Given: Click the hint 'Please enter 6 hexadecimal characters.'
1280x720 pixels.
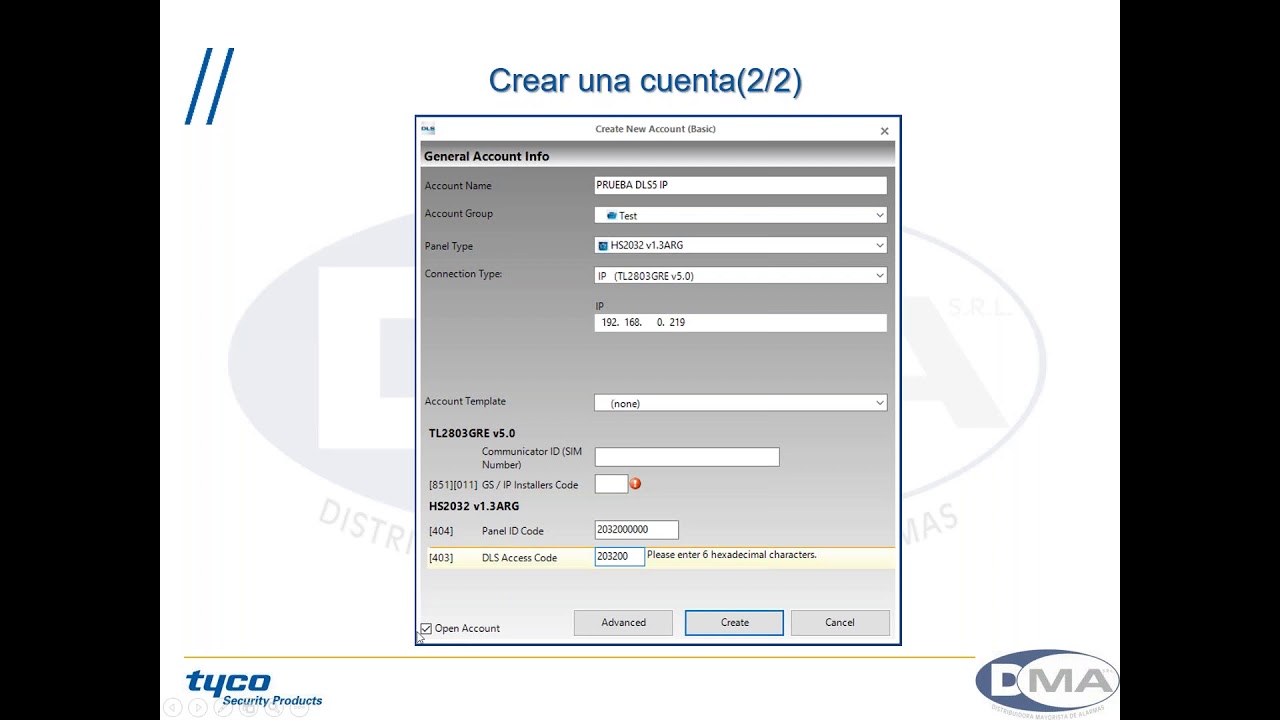Looking at the screenshot, I should point(731,554).
